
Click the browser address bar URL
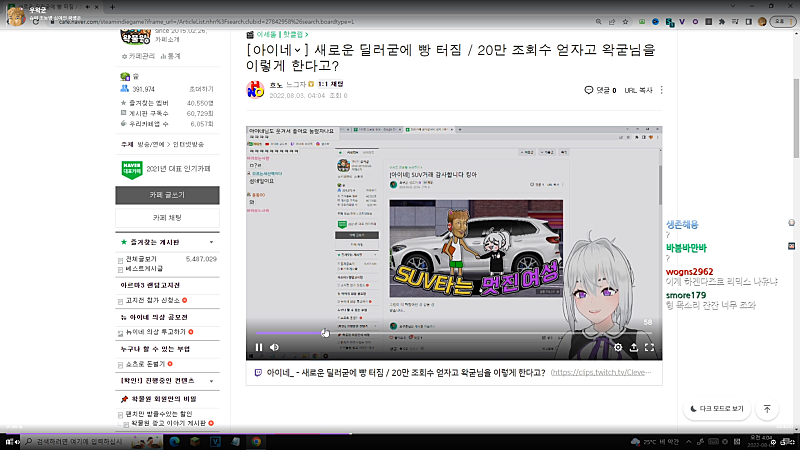(206, 22)
